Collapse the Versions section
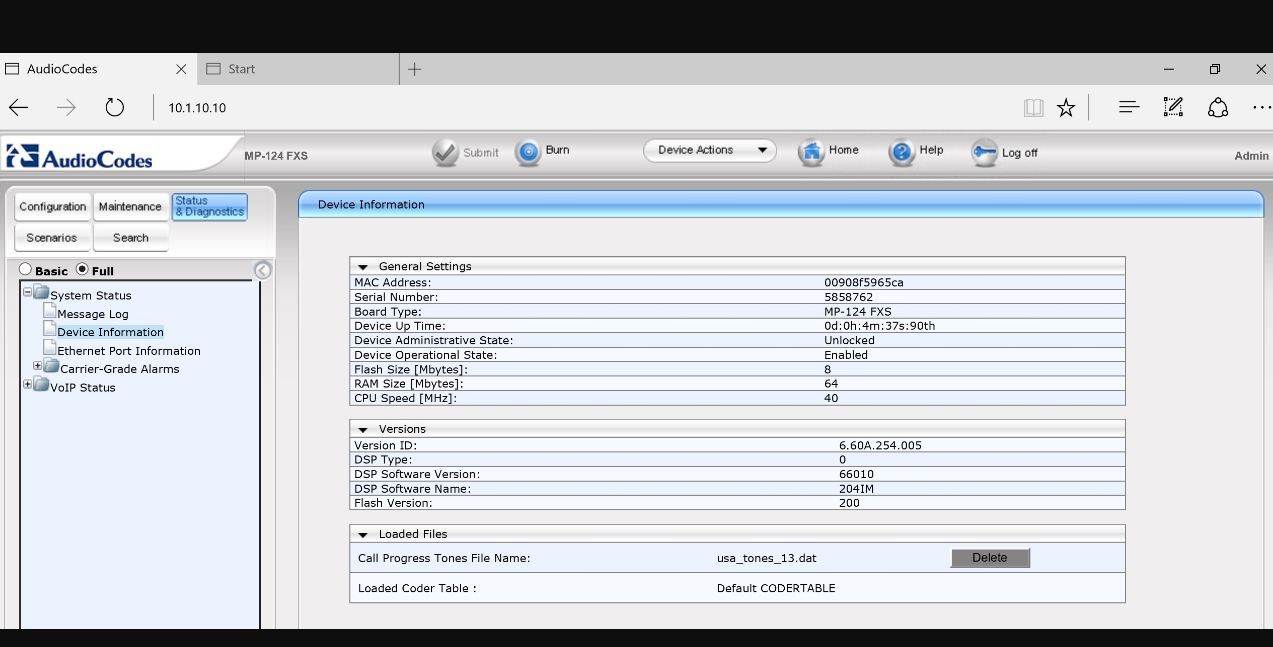Viewport: 1273px width, 647px height. coord(363,430)
